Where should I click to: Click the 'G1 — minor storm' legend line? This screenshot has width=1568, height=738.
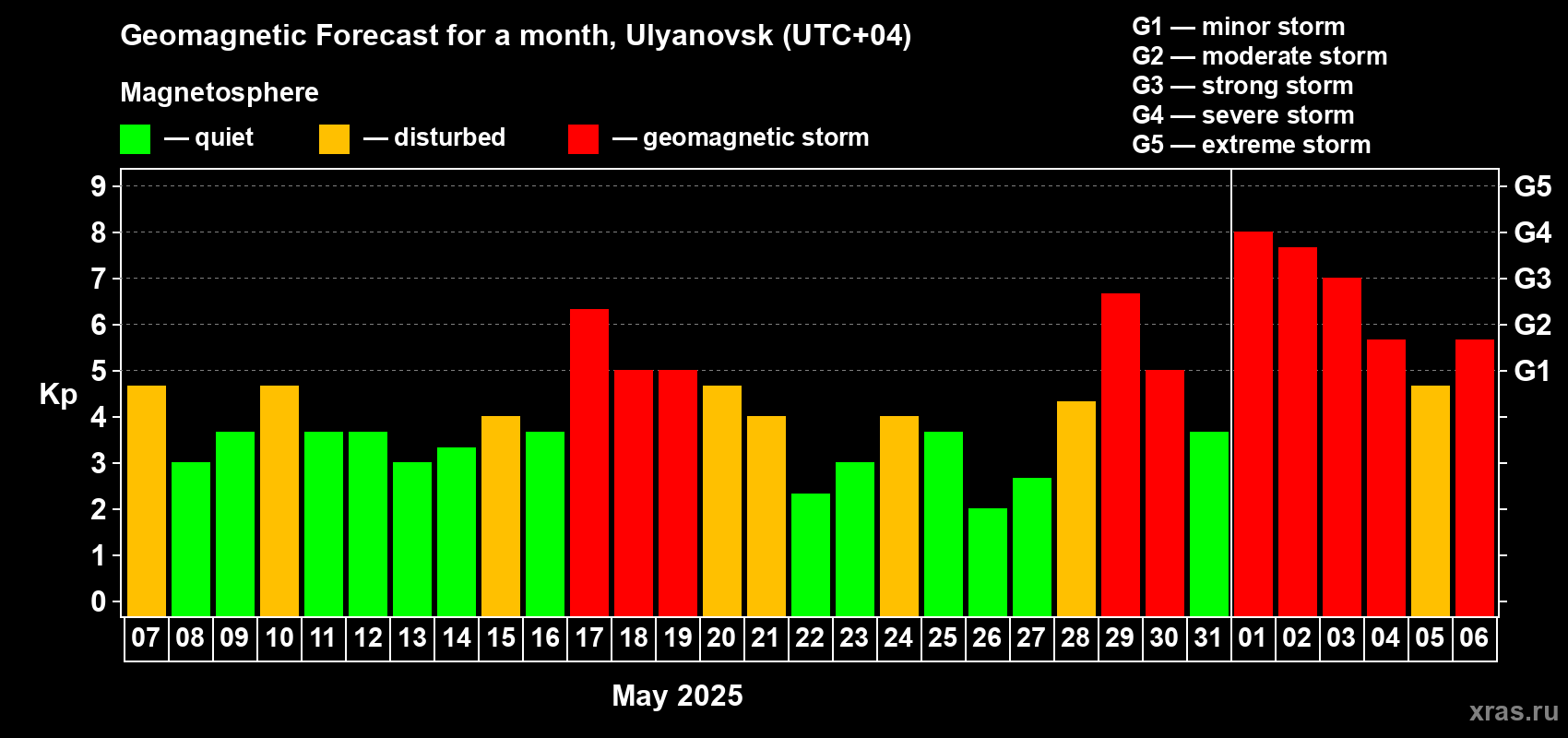[1239, 27]
